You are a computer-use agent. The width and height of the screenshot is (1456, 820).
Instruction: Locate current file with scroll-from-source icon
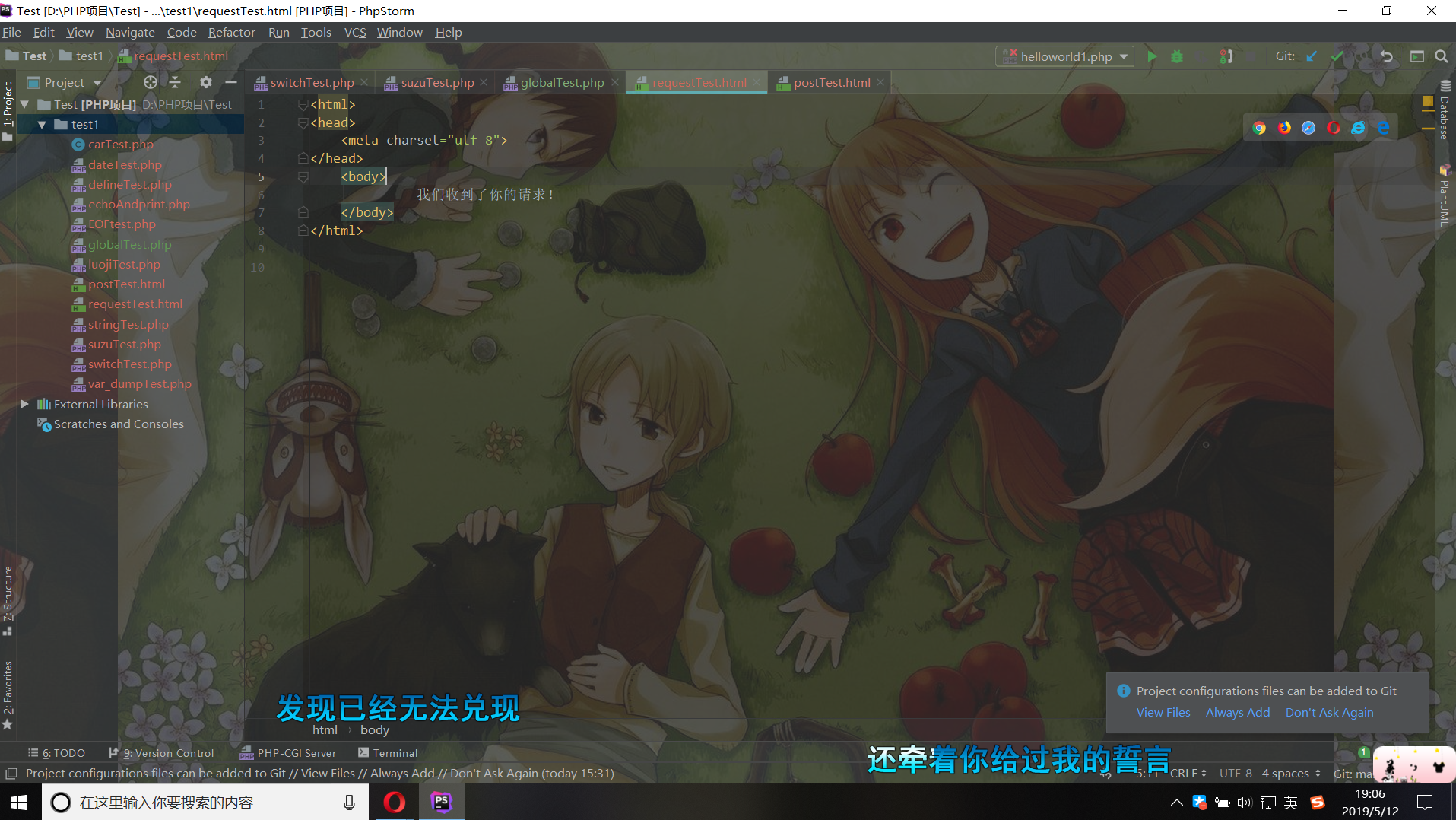click(151, 82)
